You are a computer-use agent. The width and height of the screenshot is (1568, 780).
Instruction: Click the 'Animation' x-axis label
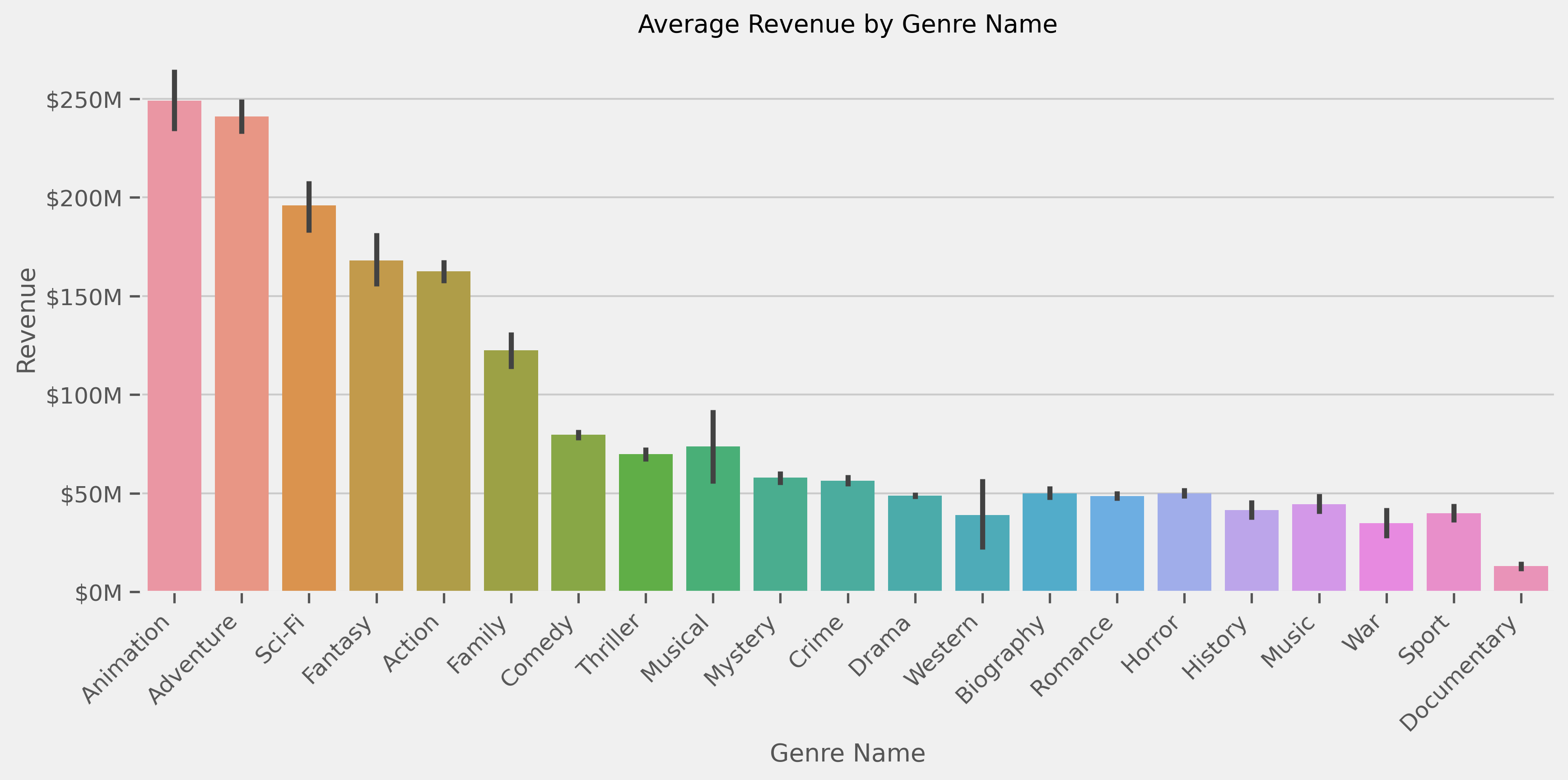pyautogui.click(x=126, y=659)
